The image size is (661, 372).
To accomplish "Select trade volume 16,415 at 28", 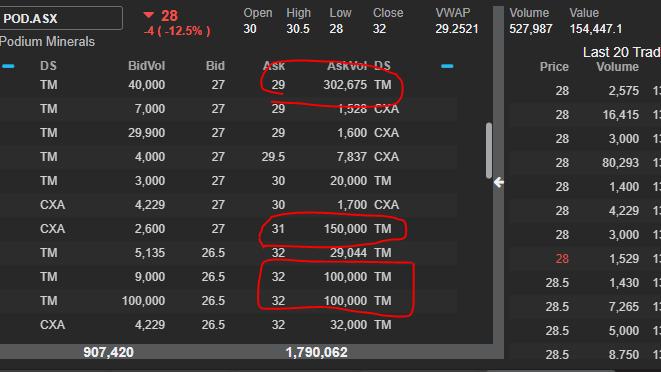I will point(621,115).
